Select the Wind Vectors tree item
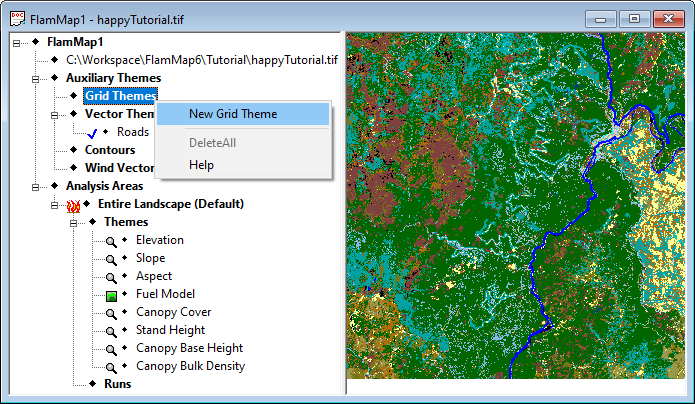Viewport: 695px width, 404px height. click(119, 168)
